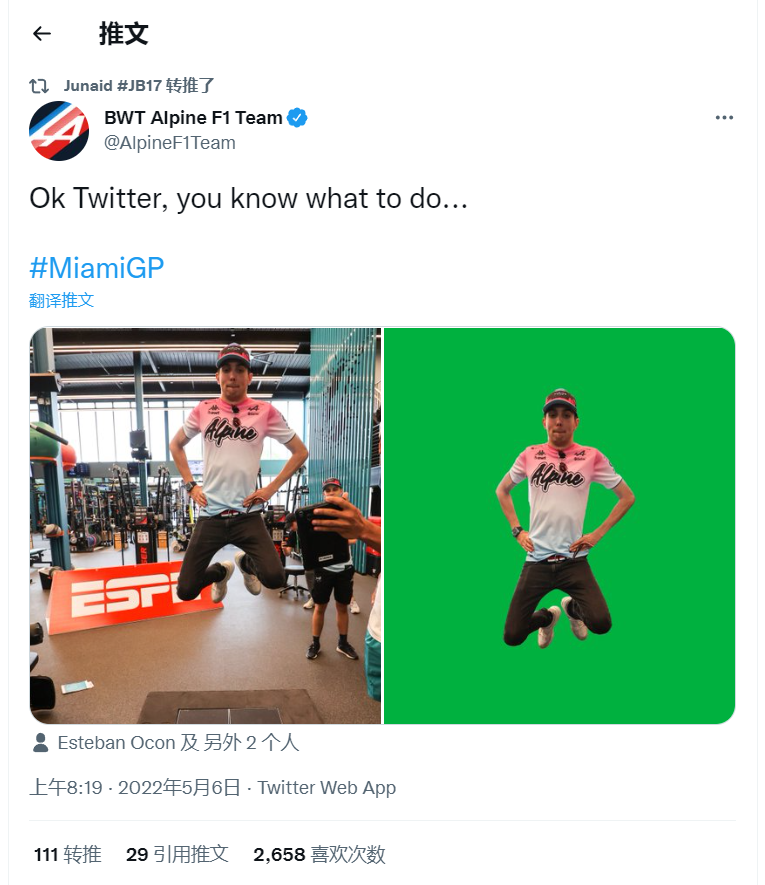Click the BWT Alpine F1 Team name
This screenshot has height=885, width=765.
(x=193, y=118)
